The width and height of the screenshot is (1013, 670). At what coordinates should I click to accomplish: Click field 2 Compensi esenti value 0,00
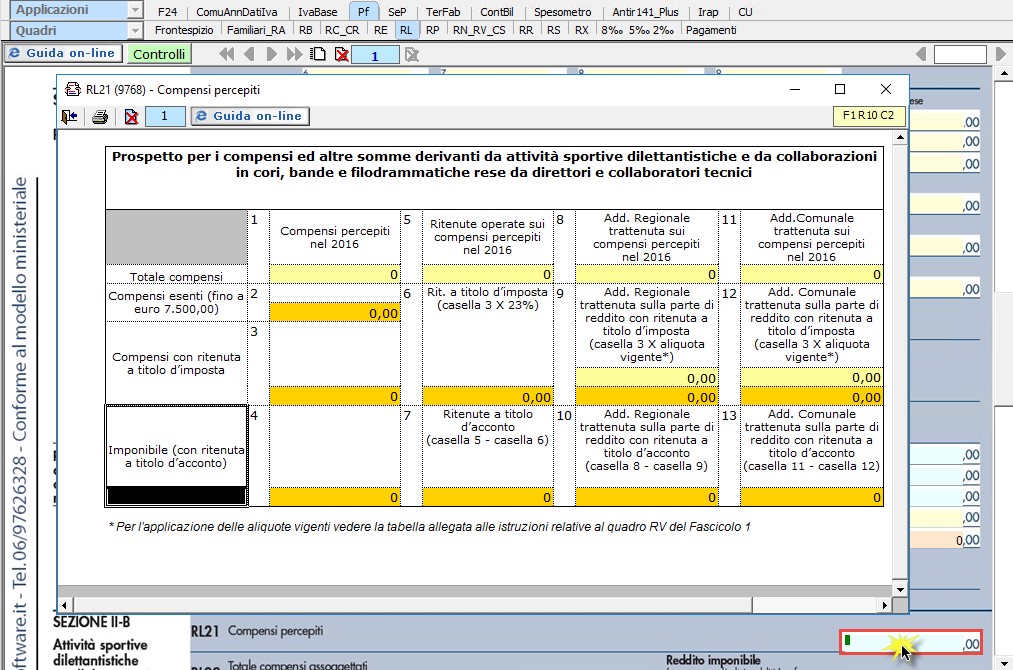335,313
